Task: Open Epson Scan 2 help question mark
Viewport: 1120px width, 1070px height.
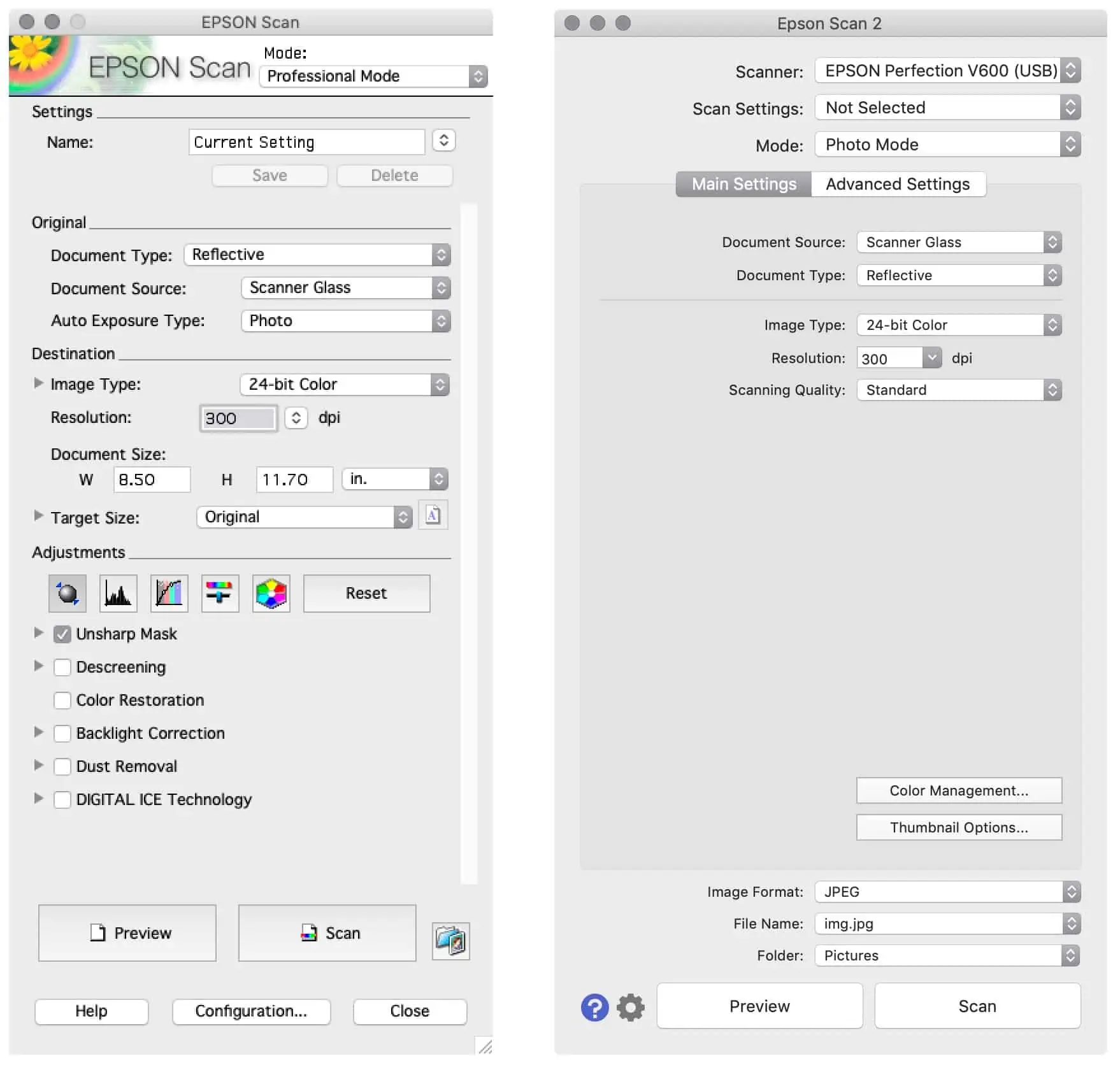Action: click(x=594, y=1008)
